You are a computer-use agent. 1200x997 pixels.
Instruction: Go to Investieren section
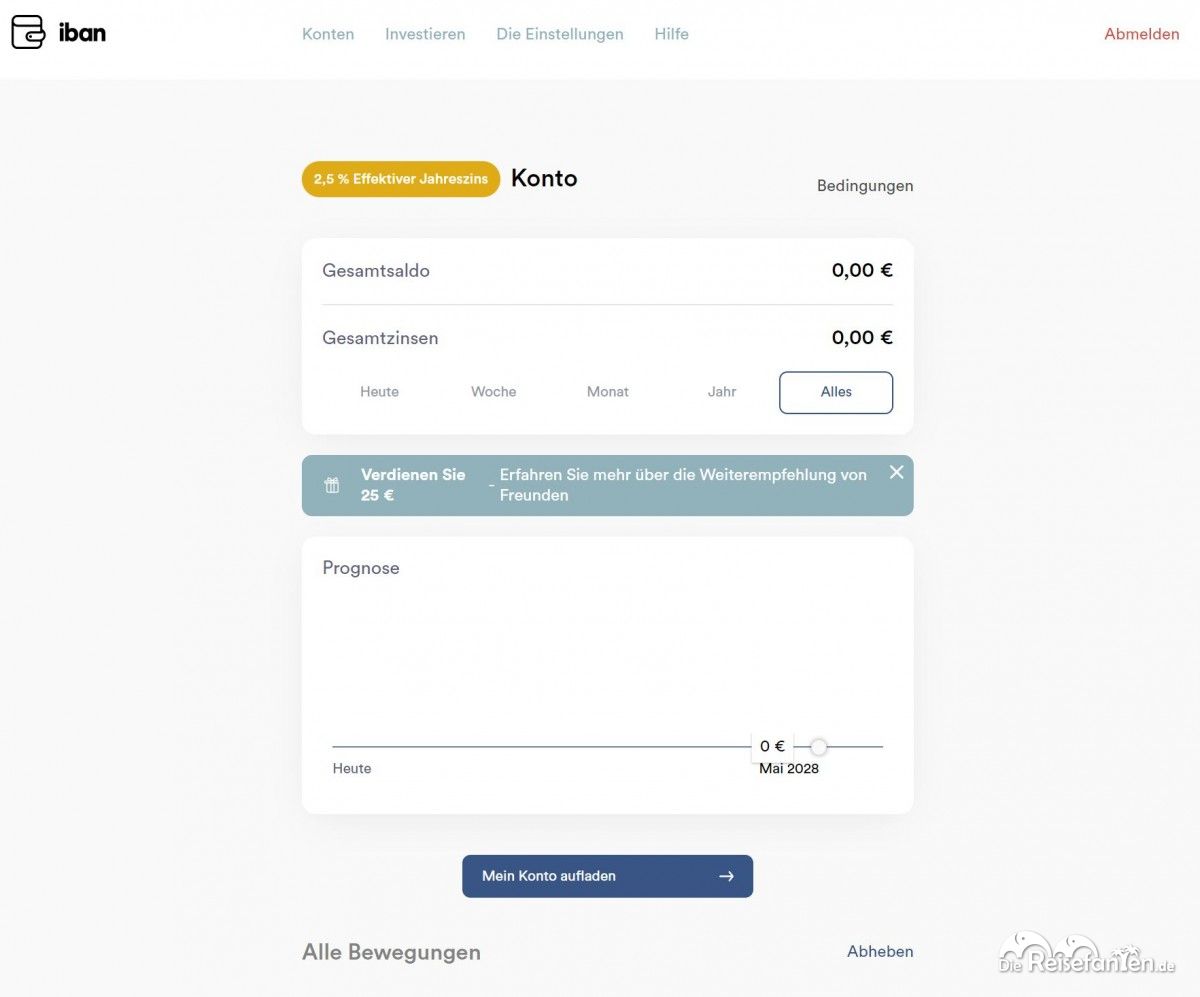click(x=425, y=34)
